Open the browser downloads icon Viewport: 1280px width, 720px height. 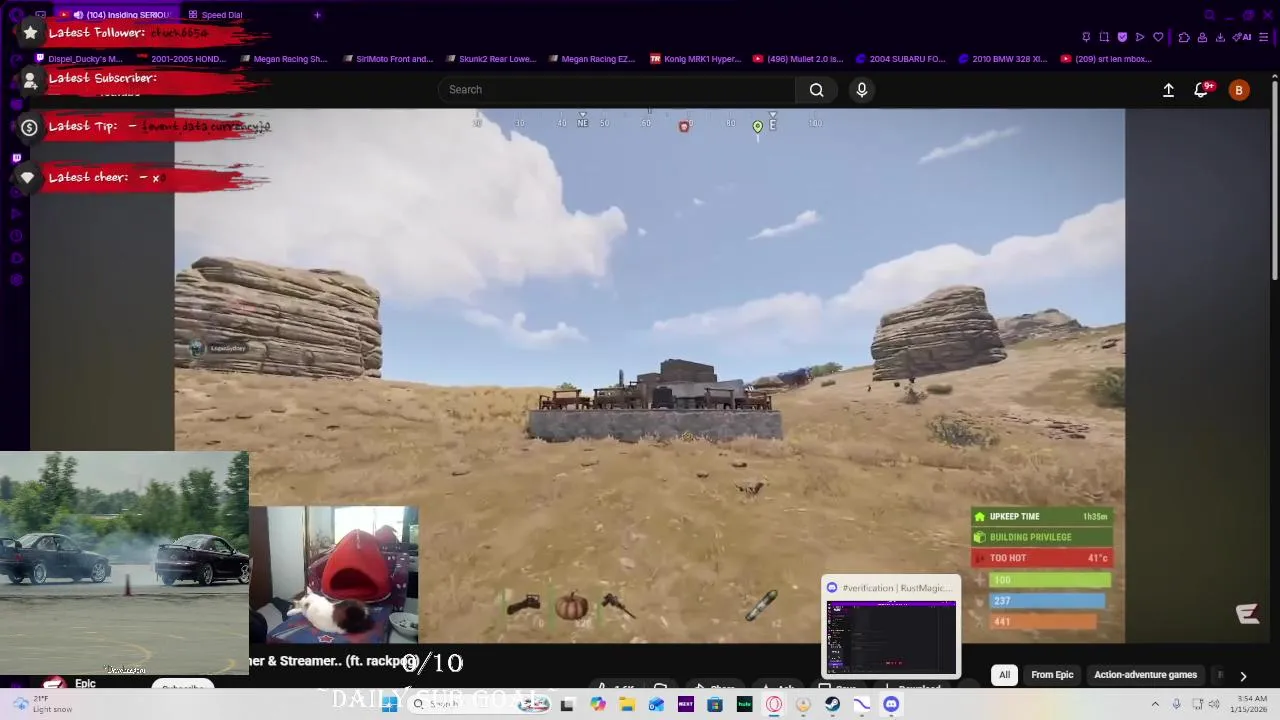(1221, 37)
